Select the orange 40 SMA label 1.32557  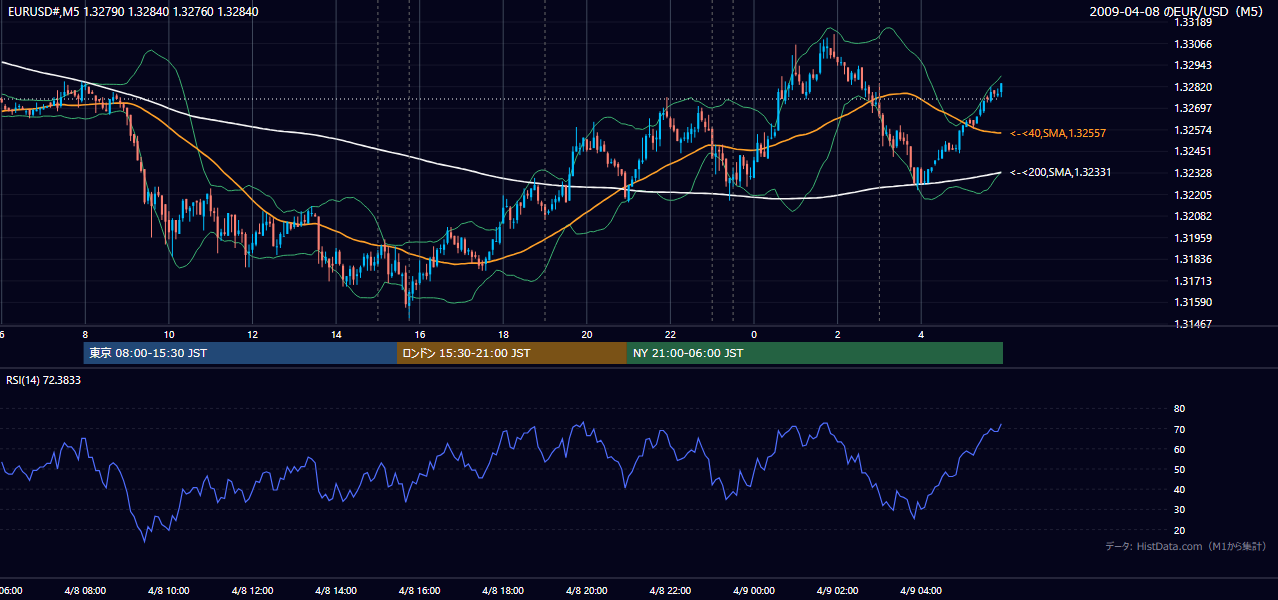pyautogui.click(x=1058, y=133)
